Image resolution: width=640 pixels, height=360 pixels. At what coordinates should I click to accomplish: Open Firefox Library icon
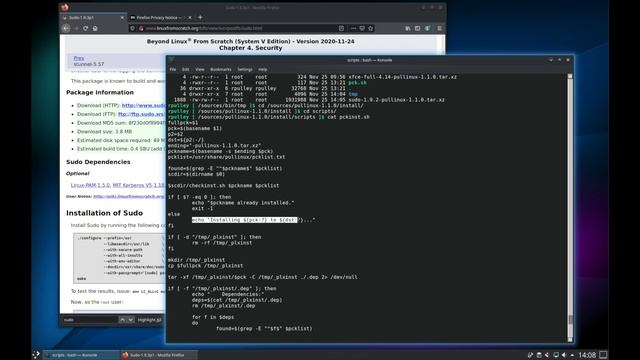407,28
